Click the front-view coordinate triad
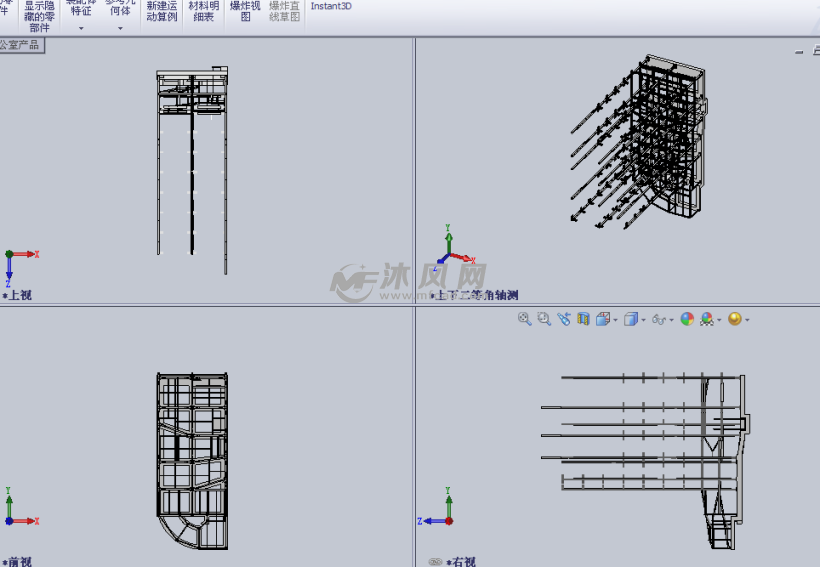 pyautogui.click(x=21, y=507)
